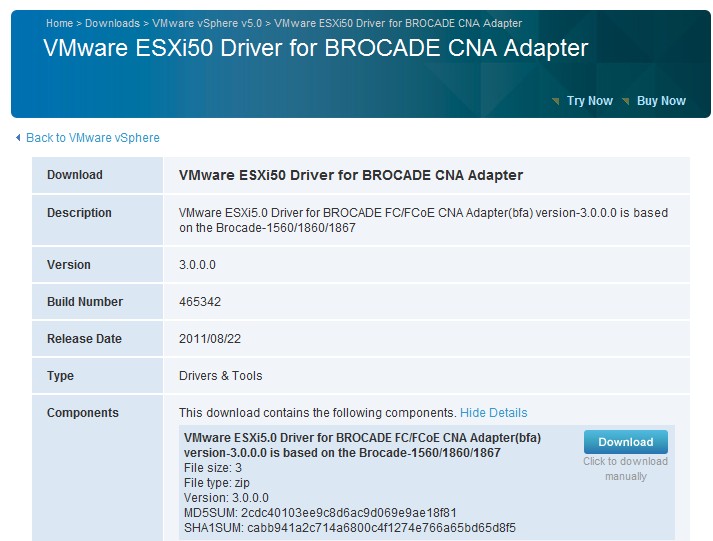The width and height of the screenshot is (713, 541).
Task: Click the Download row label
Action: click(x=75, y=175)
